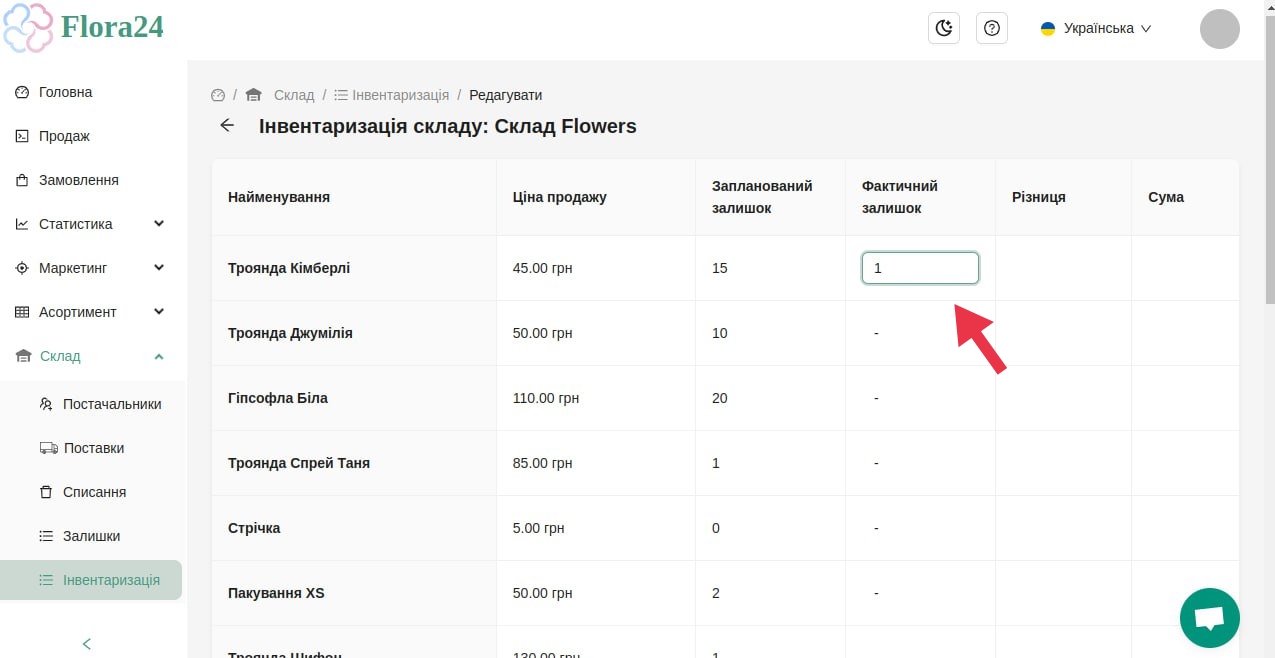Open the user avatar menu

pyautogui.click(x=1220, y=28)
